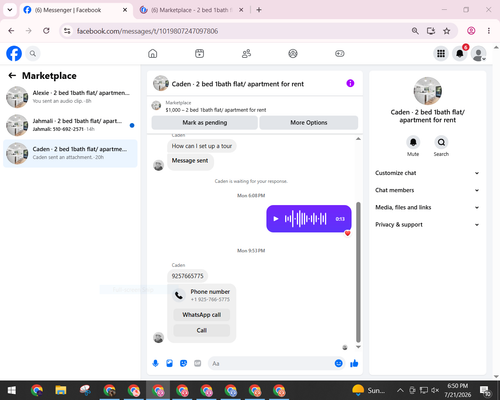The image size is (500, 400).
Task: Go back in browser history
Action: [x=11, y=31]
